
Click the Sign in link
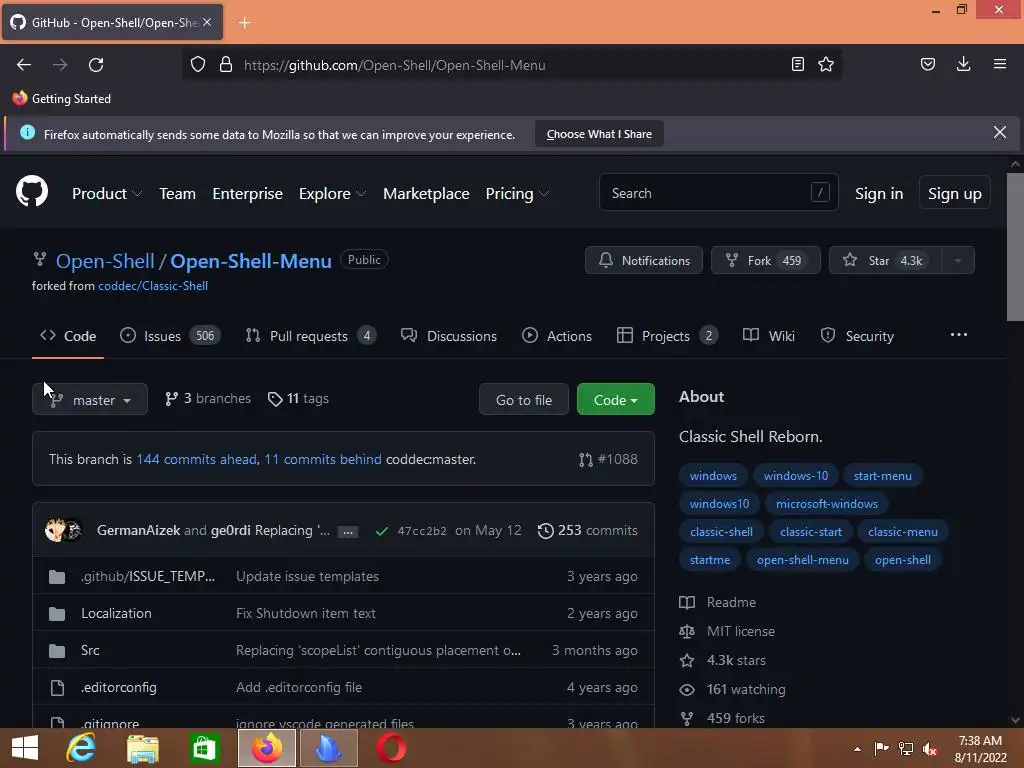[879, 193]
